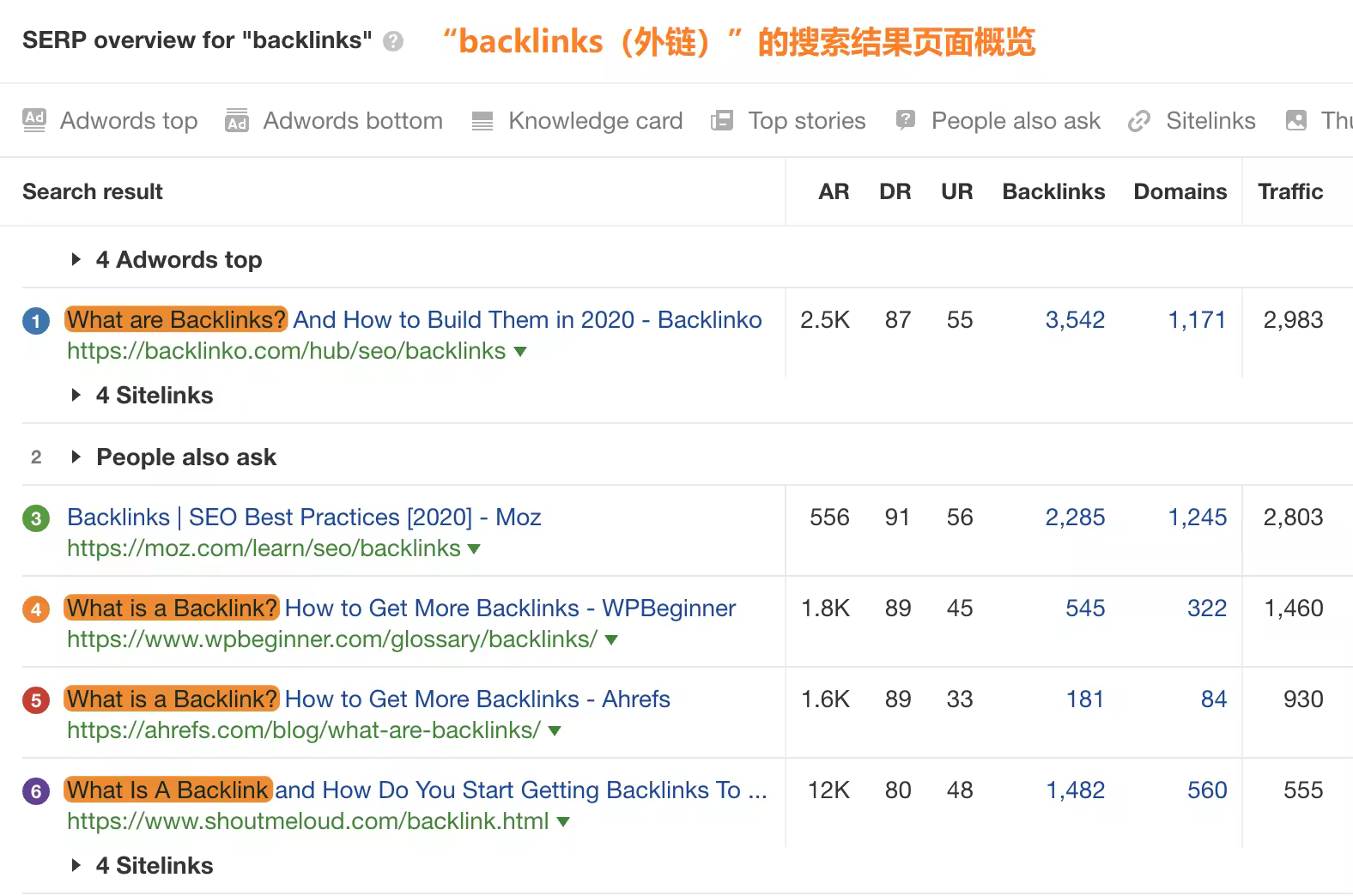This screenshot has height=896, width=1353.
Task: Click the DR column header
Action: pyautogui.click(x=895, y=191)
